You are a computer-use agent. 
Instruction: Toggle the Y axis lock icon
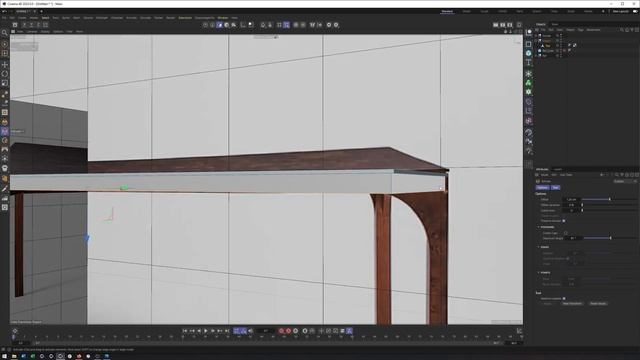pos(31,25)
